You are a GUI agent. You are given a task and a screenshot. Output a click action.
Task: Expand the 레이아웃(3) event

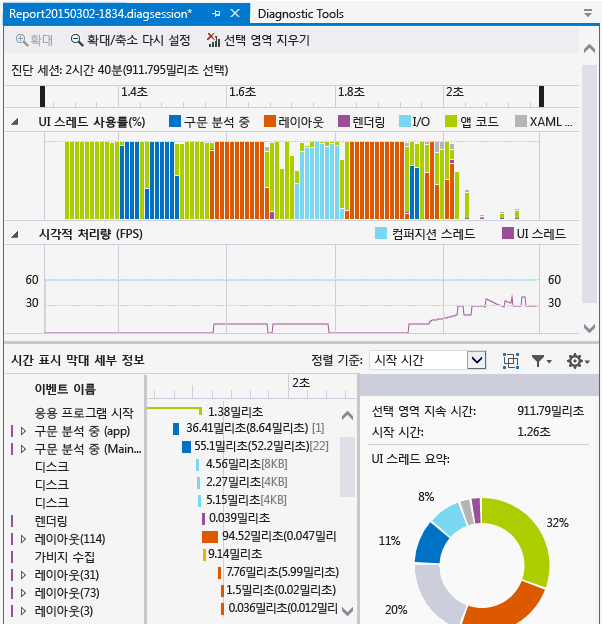tap(23, 611)
